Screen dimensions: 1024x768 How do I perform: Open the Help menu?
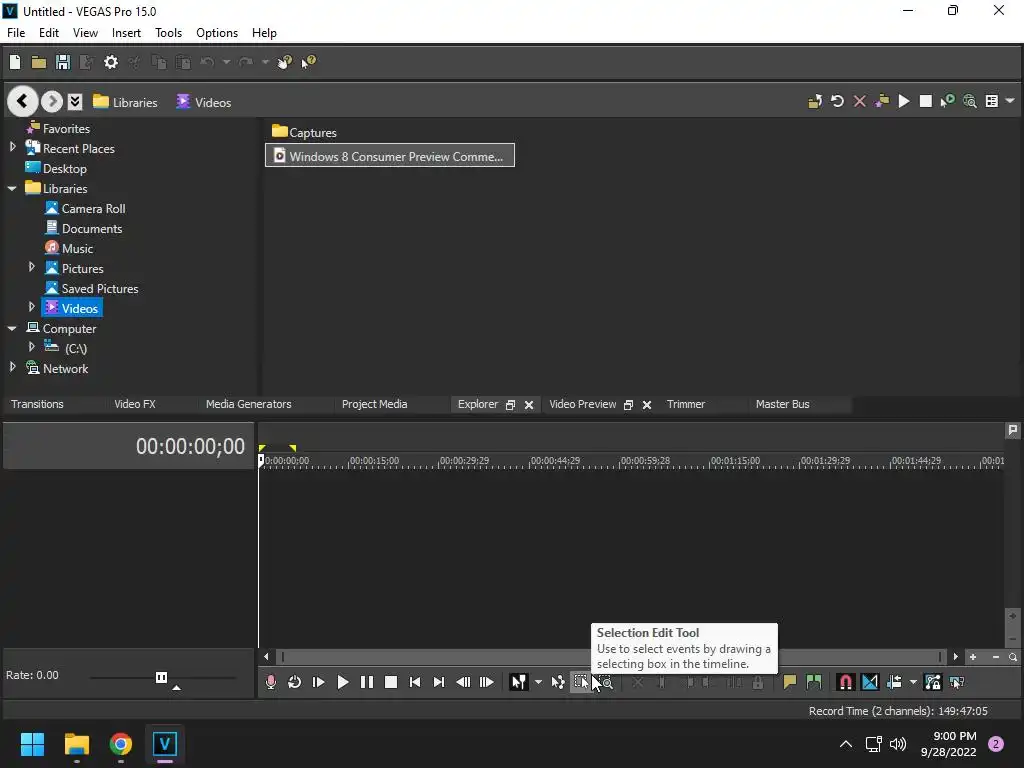[x=264, y=33]
